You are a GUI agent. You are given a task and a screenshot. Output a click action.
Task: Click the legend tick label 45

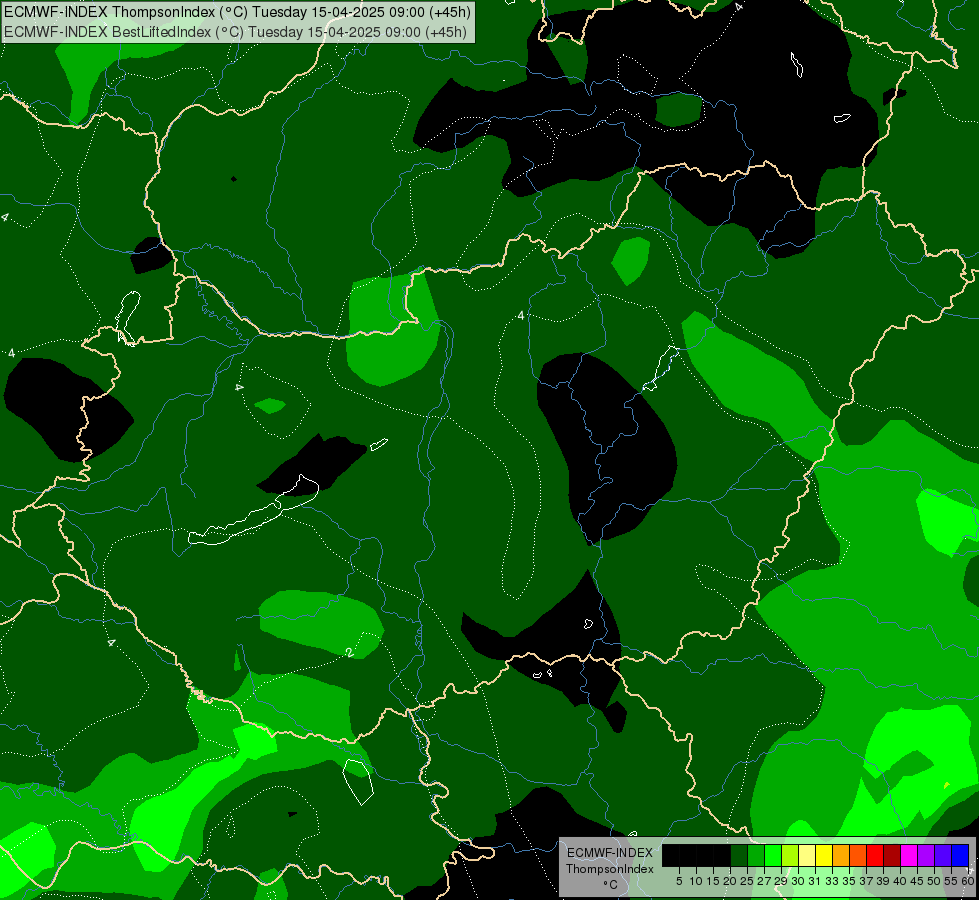pos(917,881)
